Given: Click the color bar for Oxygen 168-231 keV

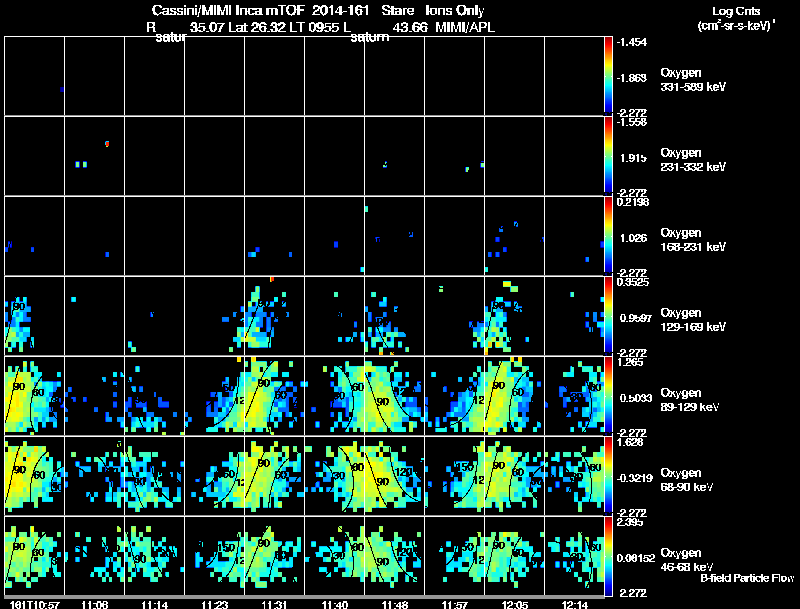Looking at the screenshot, I should click(x=608, y=236).
